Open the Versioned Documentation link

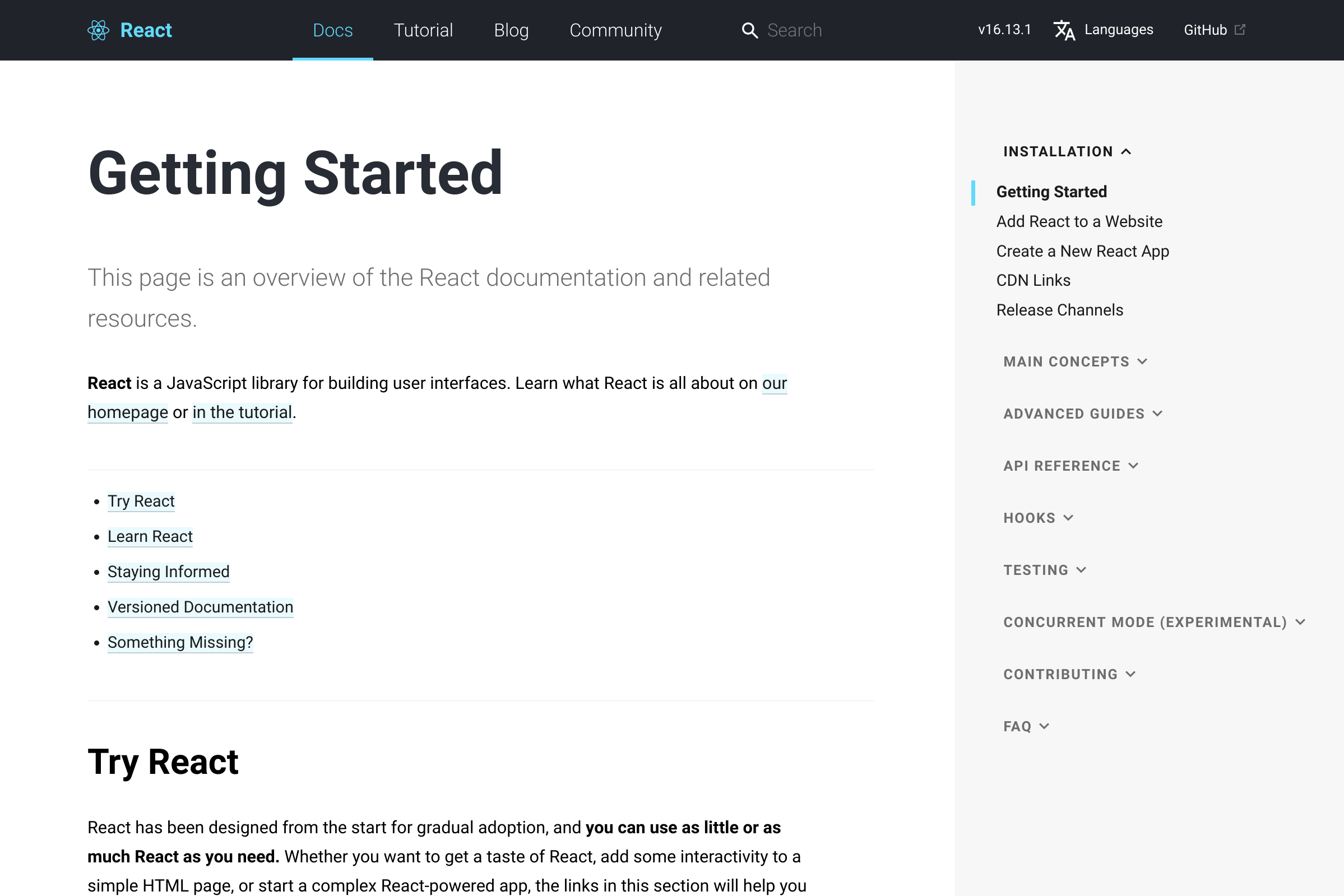point(200,607)
